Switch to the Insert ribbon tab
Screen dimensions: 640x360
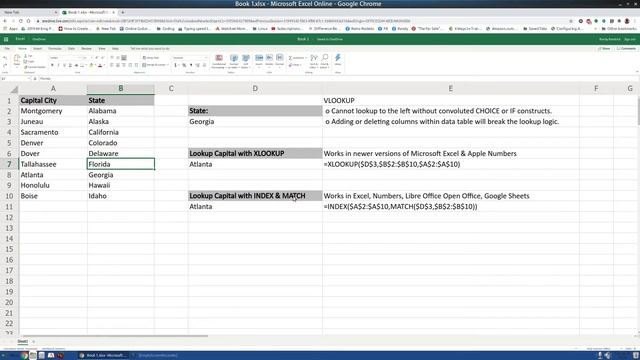(x=38, y=49)
